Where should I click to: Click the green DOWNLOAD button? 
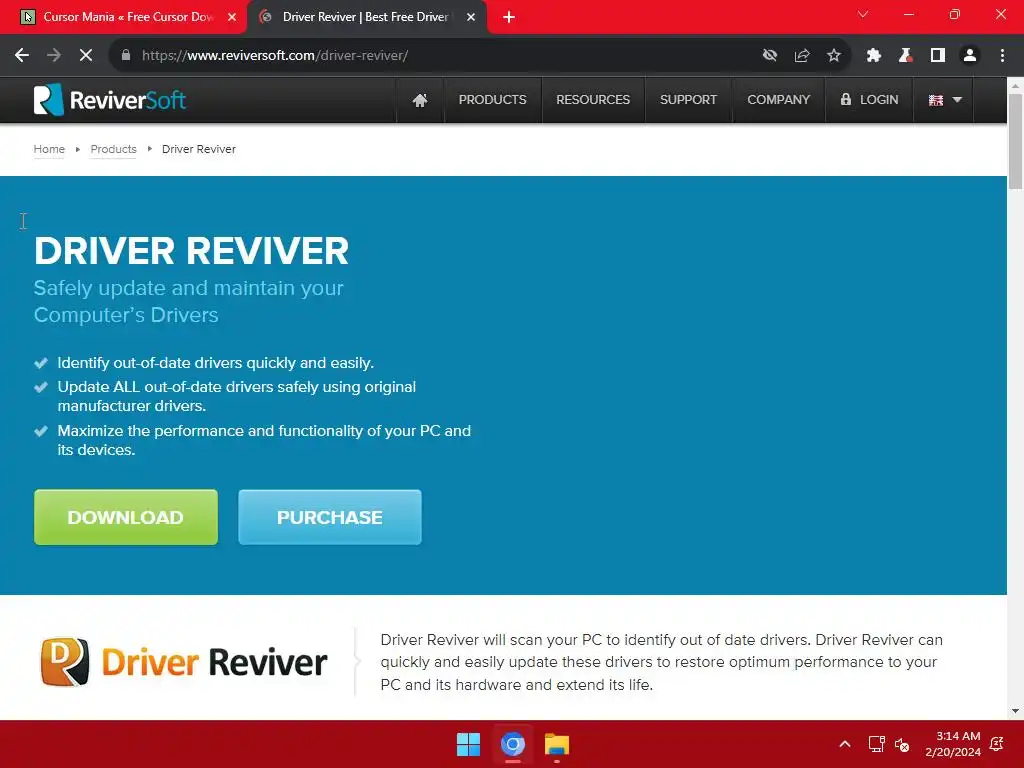(126, 517)
